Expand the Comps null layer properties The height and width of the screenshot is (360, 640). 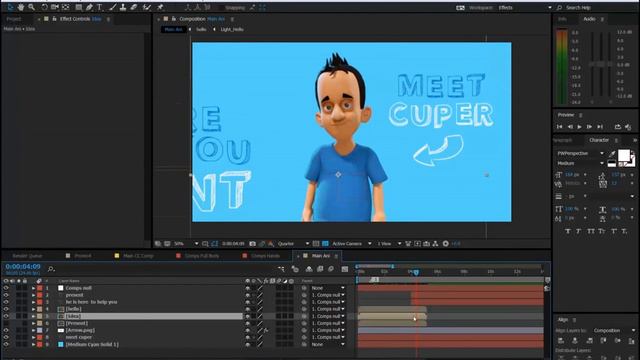(33, 288)
